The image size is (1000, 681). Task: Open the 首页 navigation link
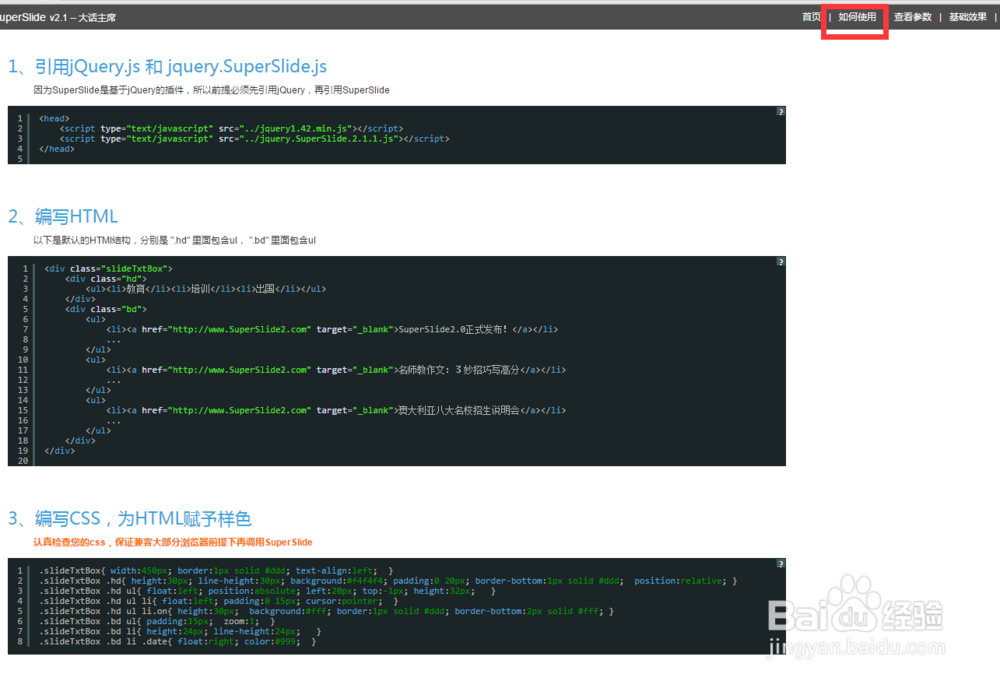click(x=811, y=17)
